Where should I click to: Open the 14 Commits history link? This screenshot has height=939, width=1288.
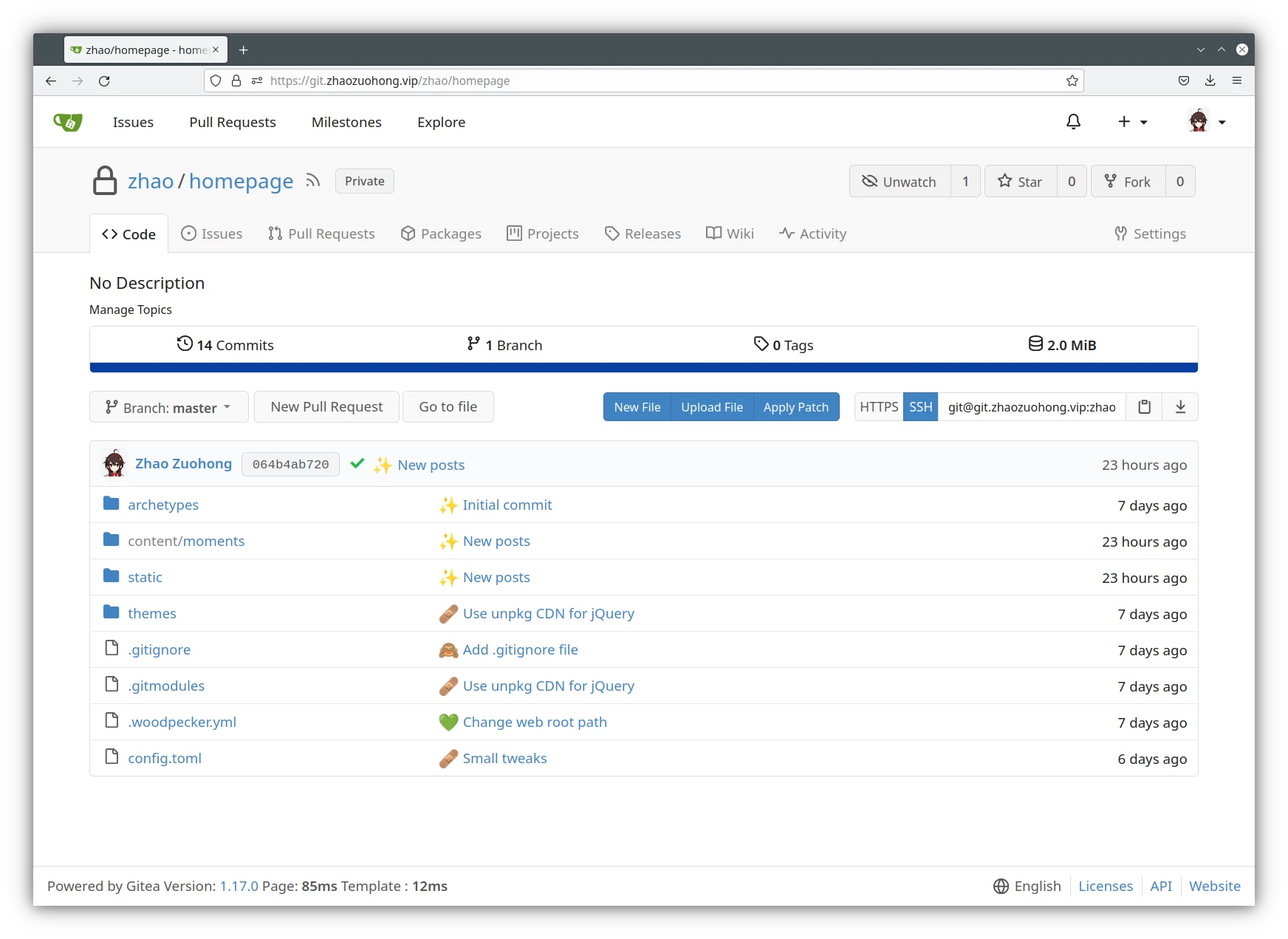pyautogui.click(x=225, y=345)
